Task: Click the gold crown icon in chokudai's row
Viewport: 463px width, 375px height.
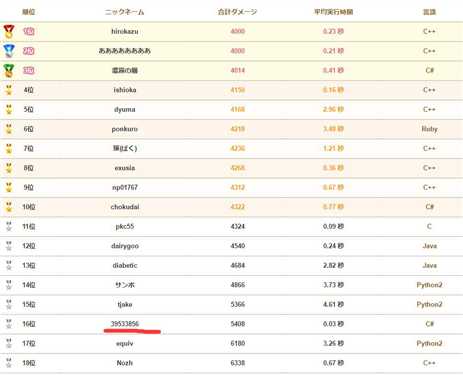Action: pos(9,207)
